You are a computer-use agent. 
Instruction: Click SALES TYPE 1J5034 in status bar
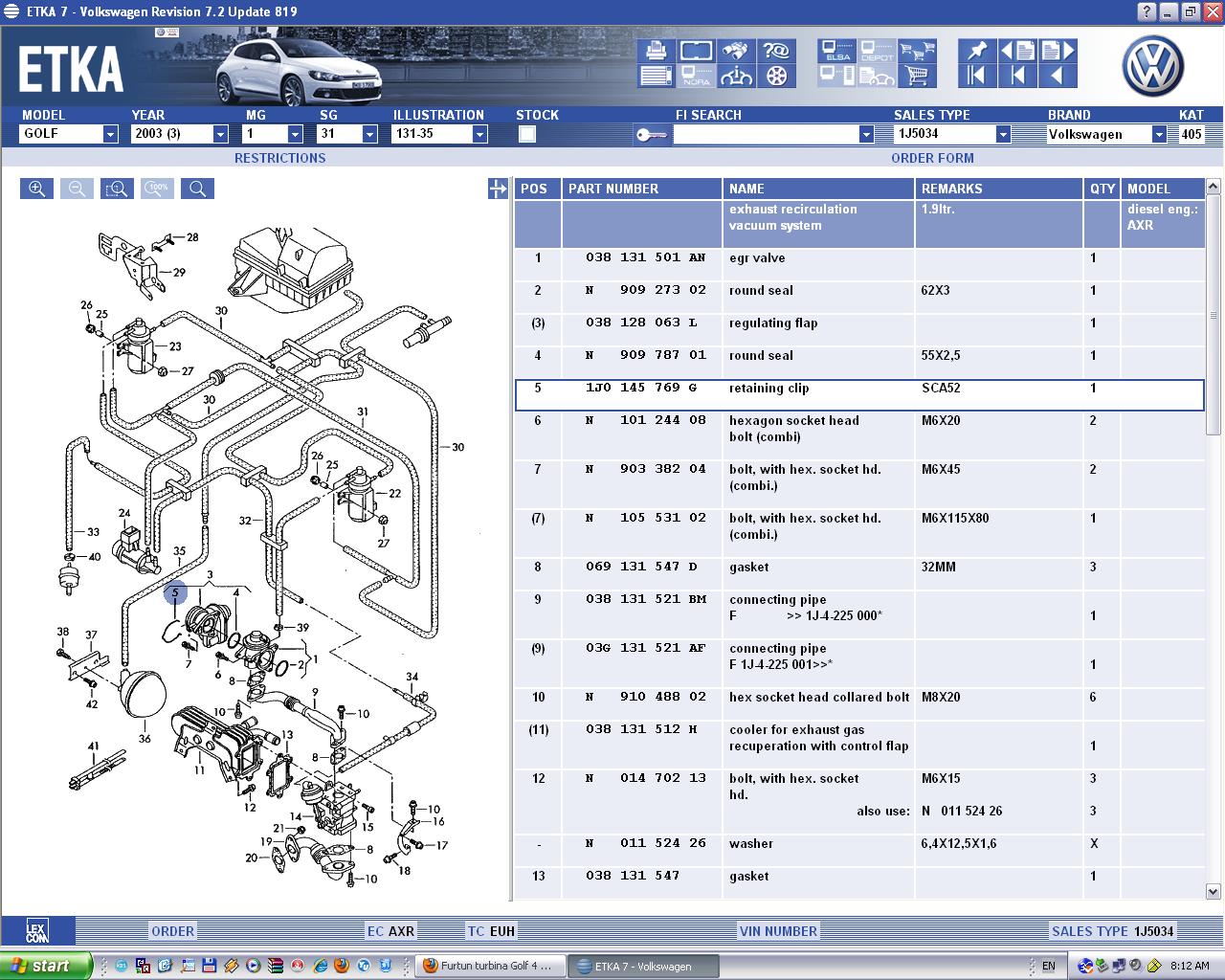pos(1112,931)
